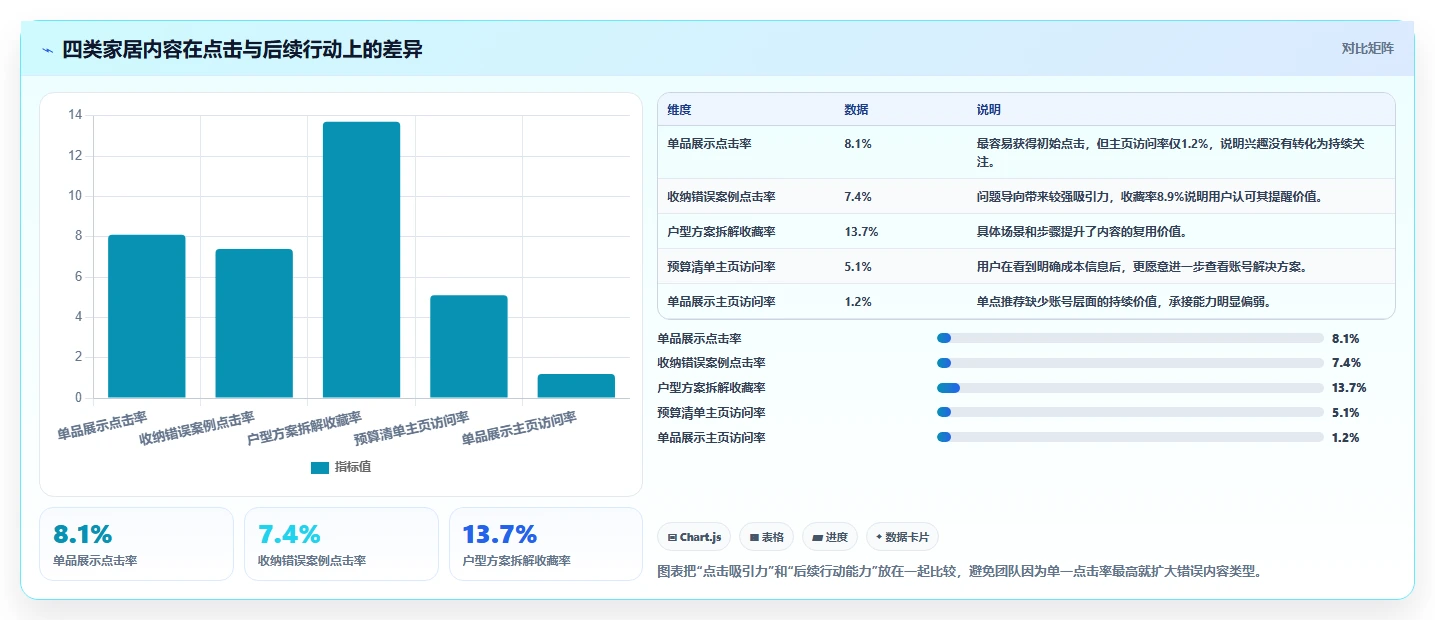1435x620 pixels.
Task: Click the 13.7% 户型方案拆解收藏率 data card
Action: (x=546, y=544)
